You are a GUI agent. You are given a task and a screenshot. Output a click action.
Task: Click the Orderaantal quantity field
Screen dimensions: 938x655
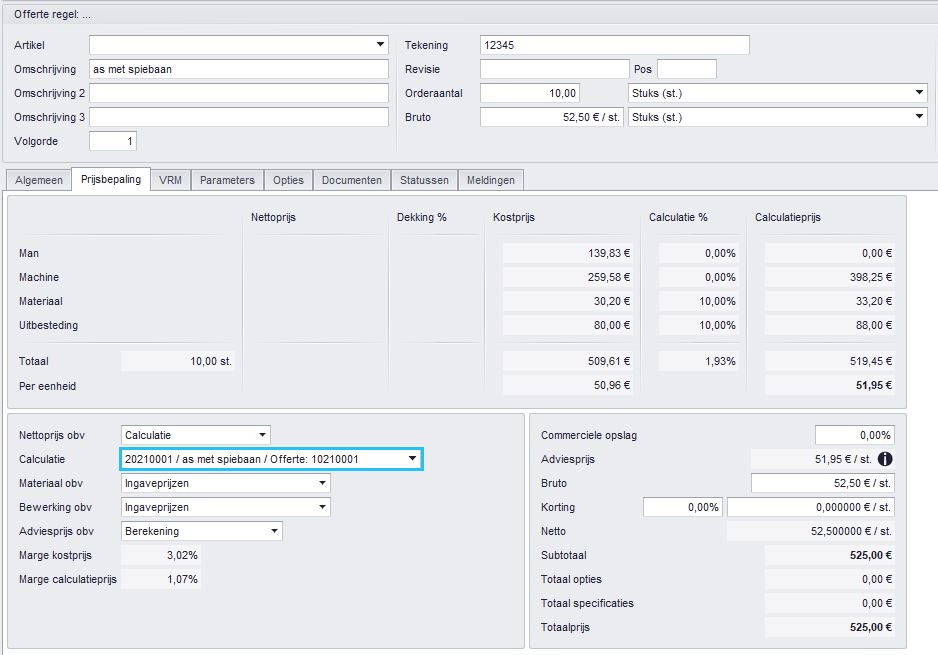[529, 93]
